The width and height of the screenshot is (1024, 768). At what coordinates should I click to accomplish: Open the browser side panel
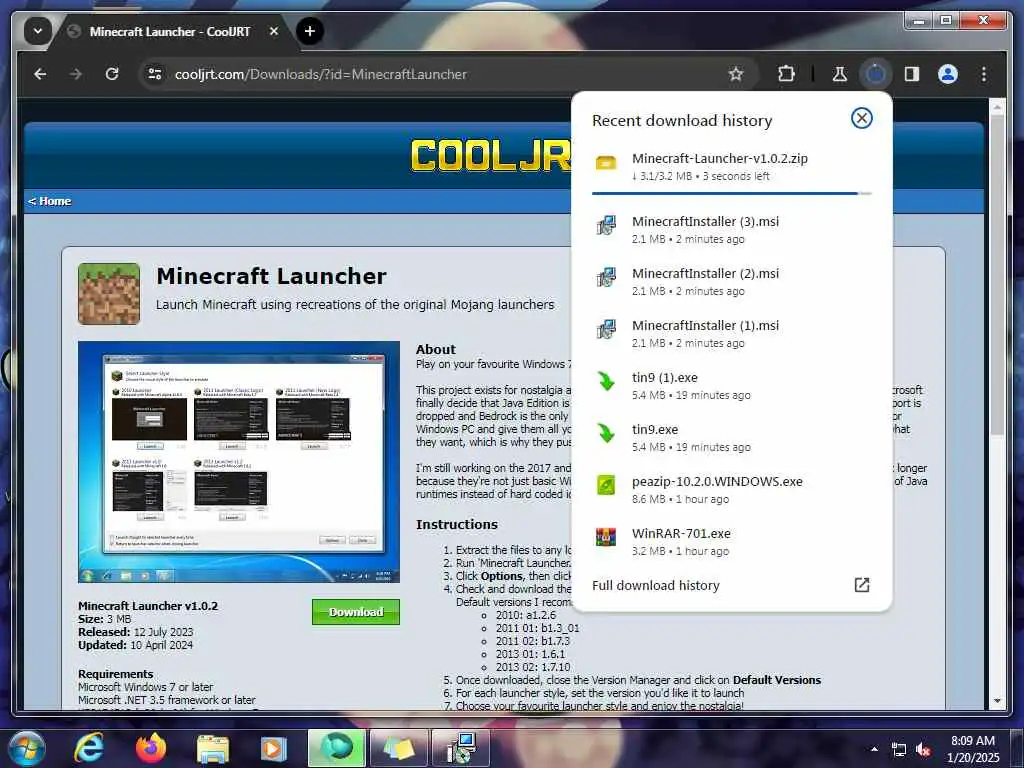[912, 74]
